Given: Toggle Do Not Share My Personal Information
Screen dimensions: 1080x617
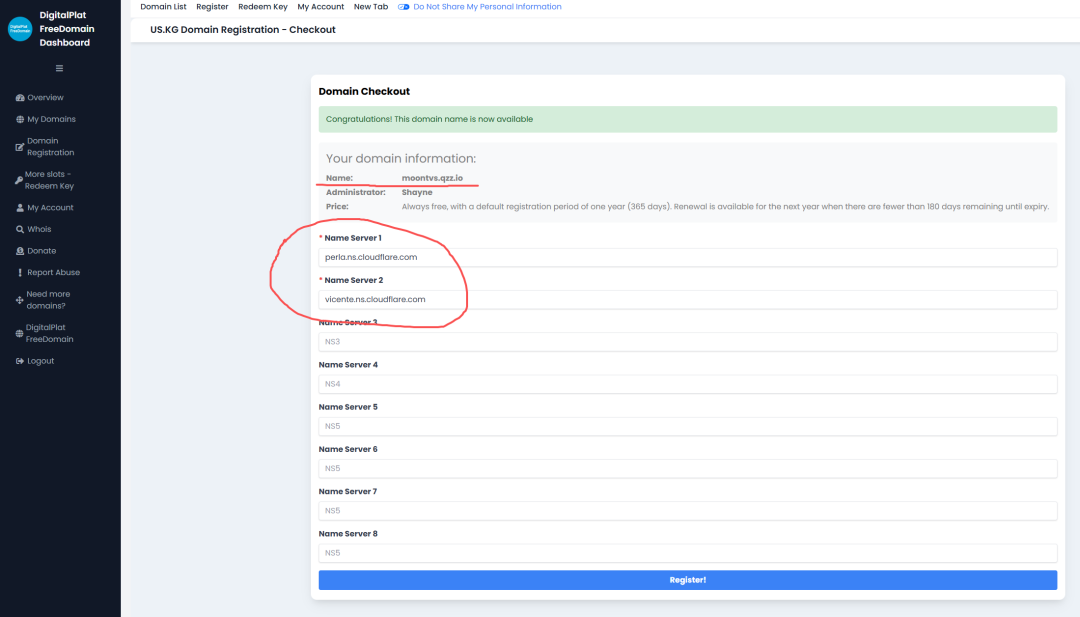Looking at the screenshot, I should click(404, 7).
